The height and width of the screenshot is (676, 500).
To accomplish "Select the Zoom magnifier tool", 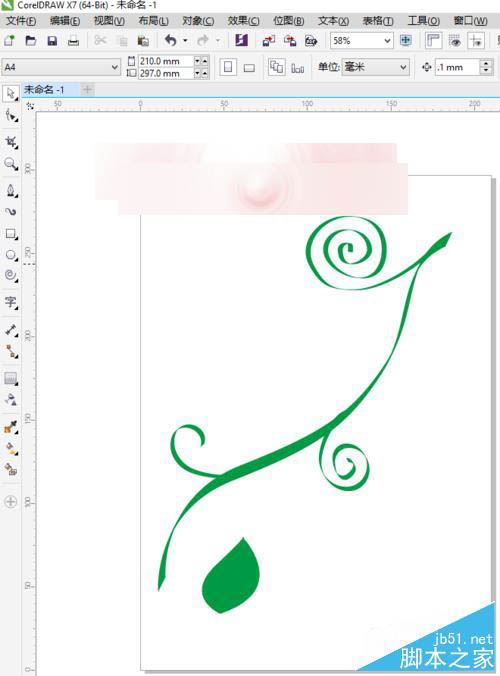I will coord(11,164).
